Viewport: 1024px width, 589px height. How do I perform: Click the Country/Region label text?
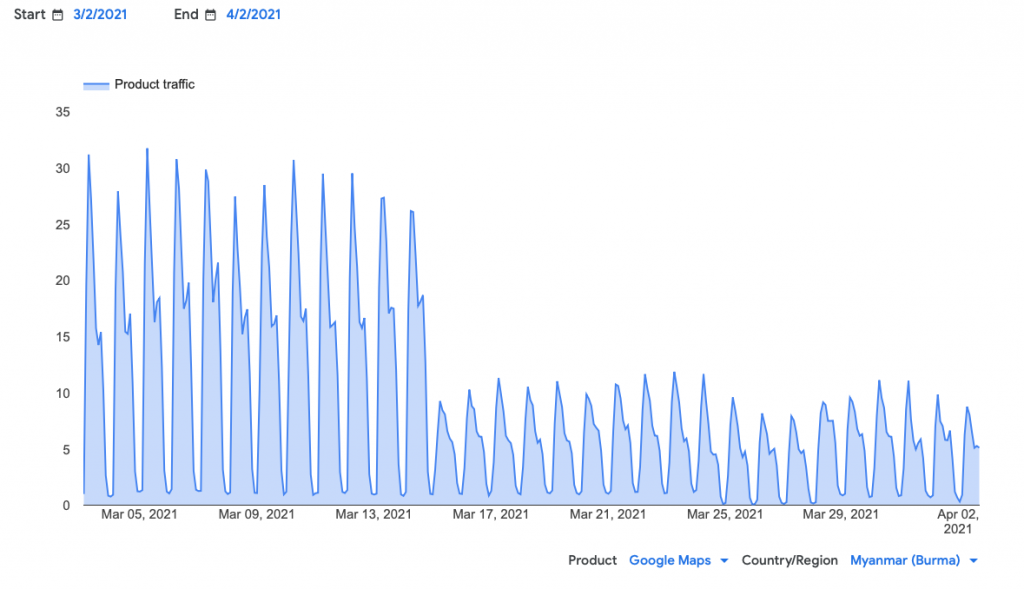[x=789, y=561]
